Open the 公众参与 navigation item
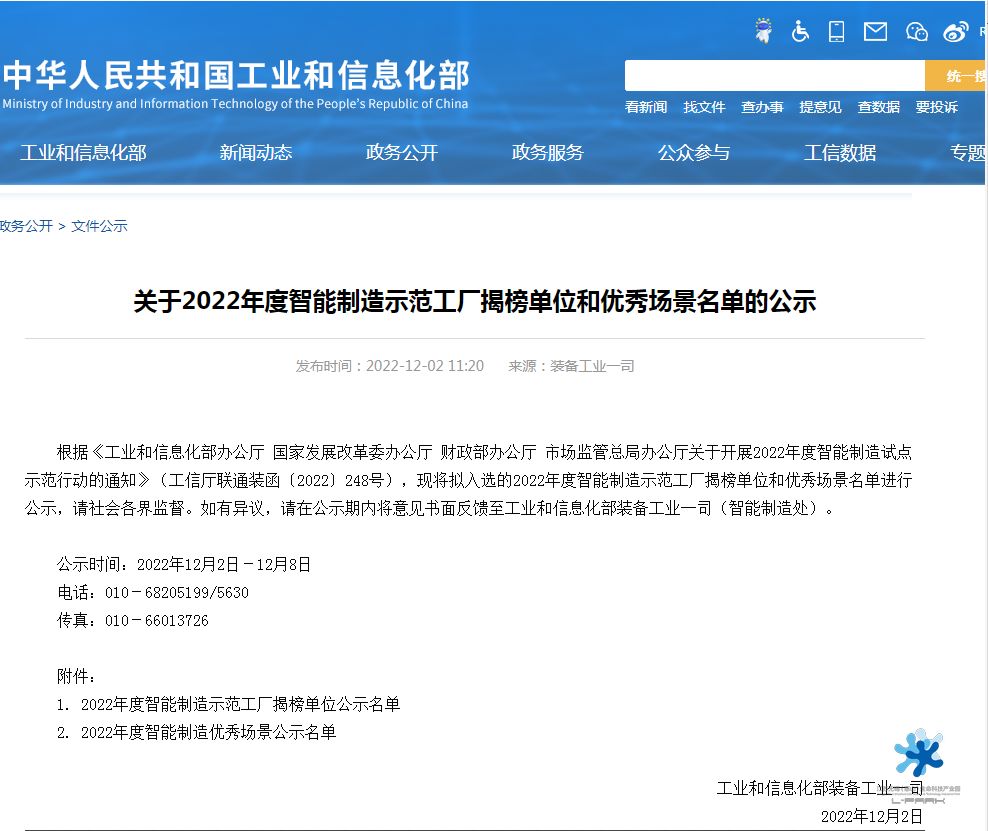This screenshot has height=831, width=988. point(694,153)
